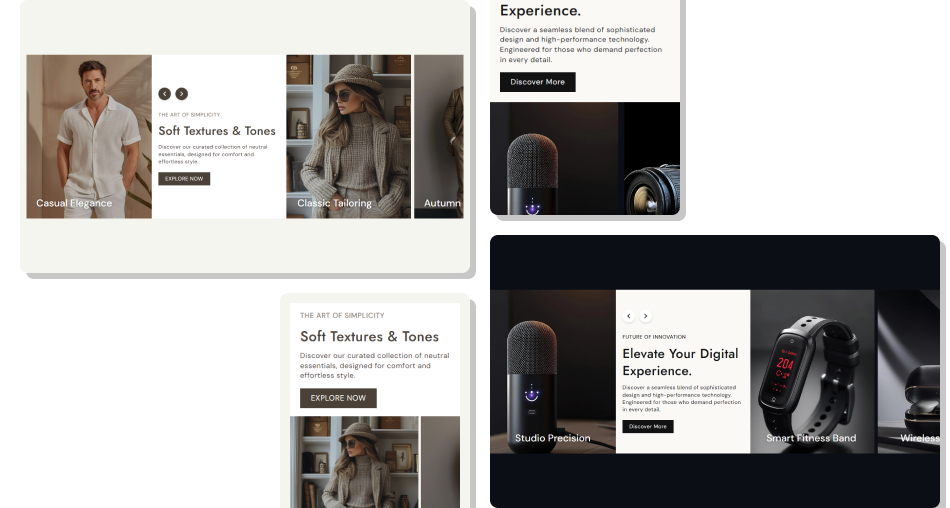The image size is (950, 508).
Task: Select microphone image in top mobile mockup
Action: 556,158
